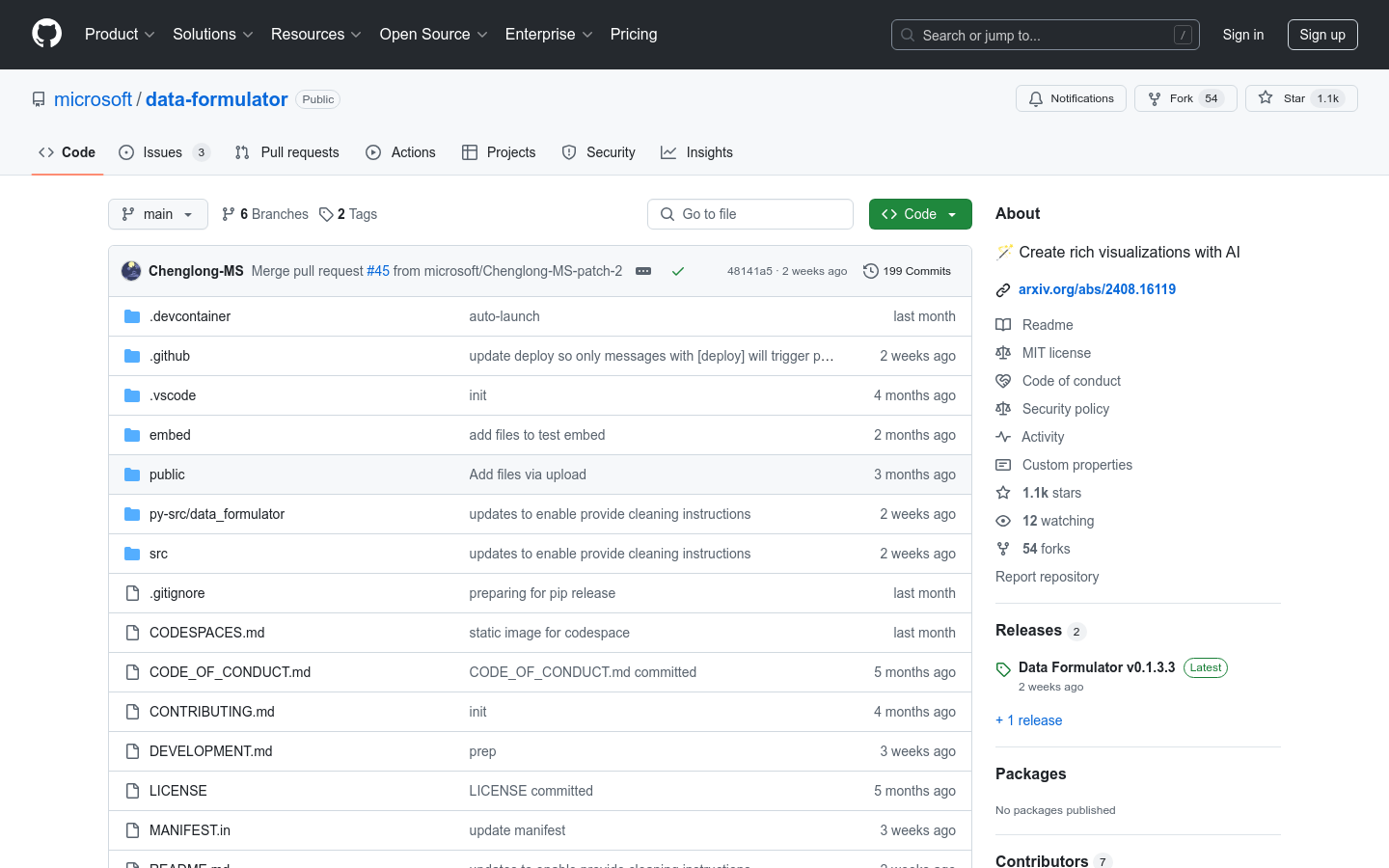
Task: Click the Notifications bell button
Action: (x=1071, y=98)
